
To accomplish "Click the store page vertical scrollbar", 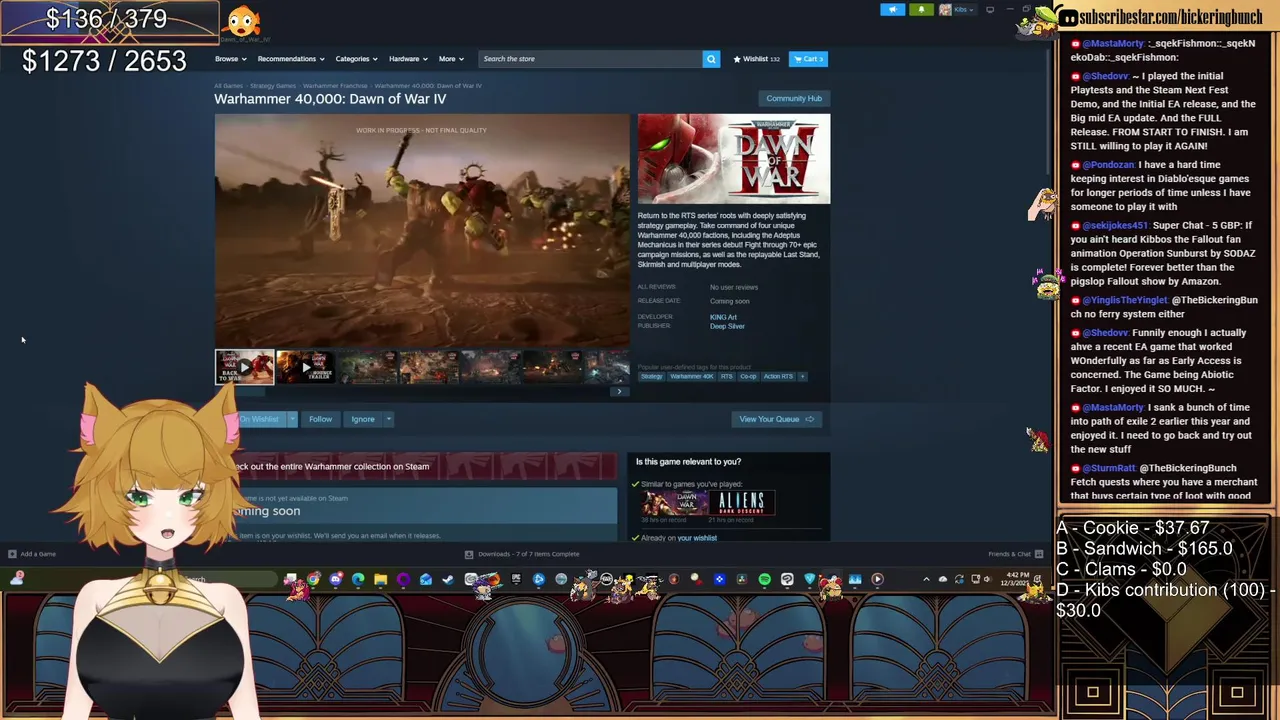I will [1049, 110].
